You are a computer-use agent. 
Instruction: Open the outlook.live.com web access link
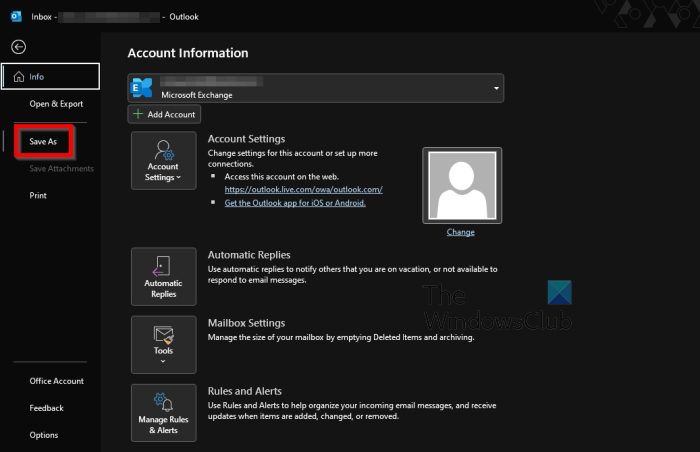tap(304, 189)
